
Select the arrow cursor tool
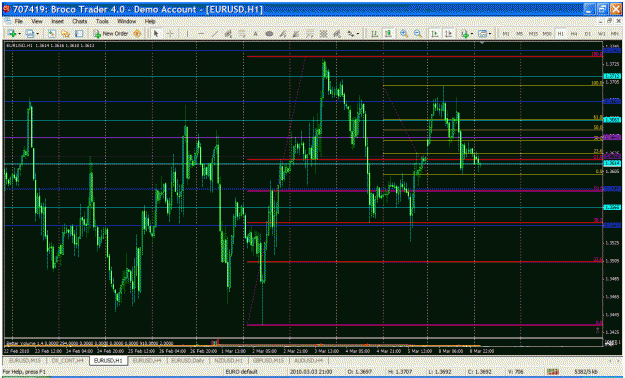(156, 34)
